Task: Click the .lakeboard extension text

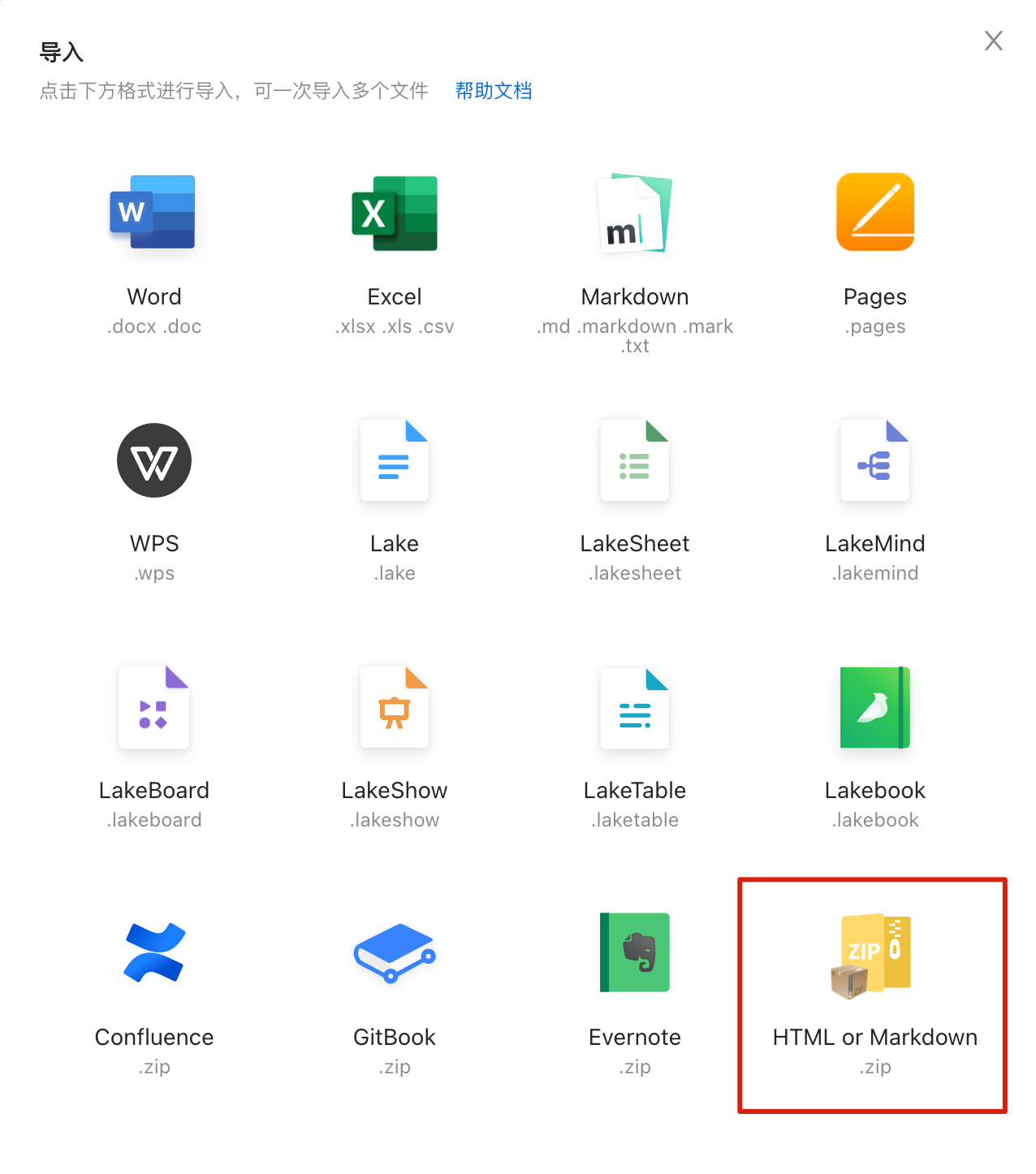Action: 154,820
